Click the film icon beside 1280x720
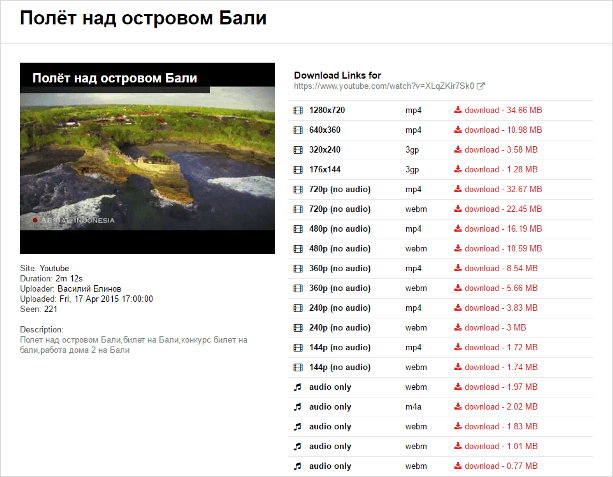613x477 pixels. 298,110
